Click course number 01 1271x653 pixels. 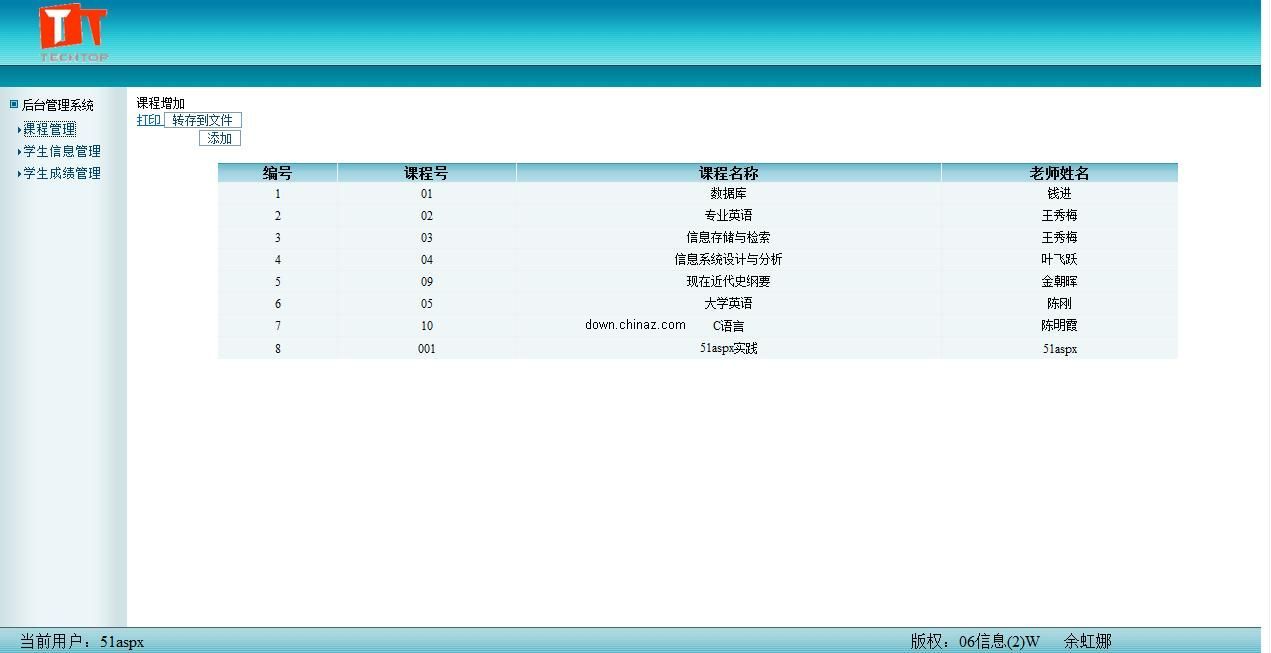coord(427,194)
